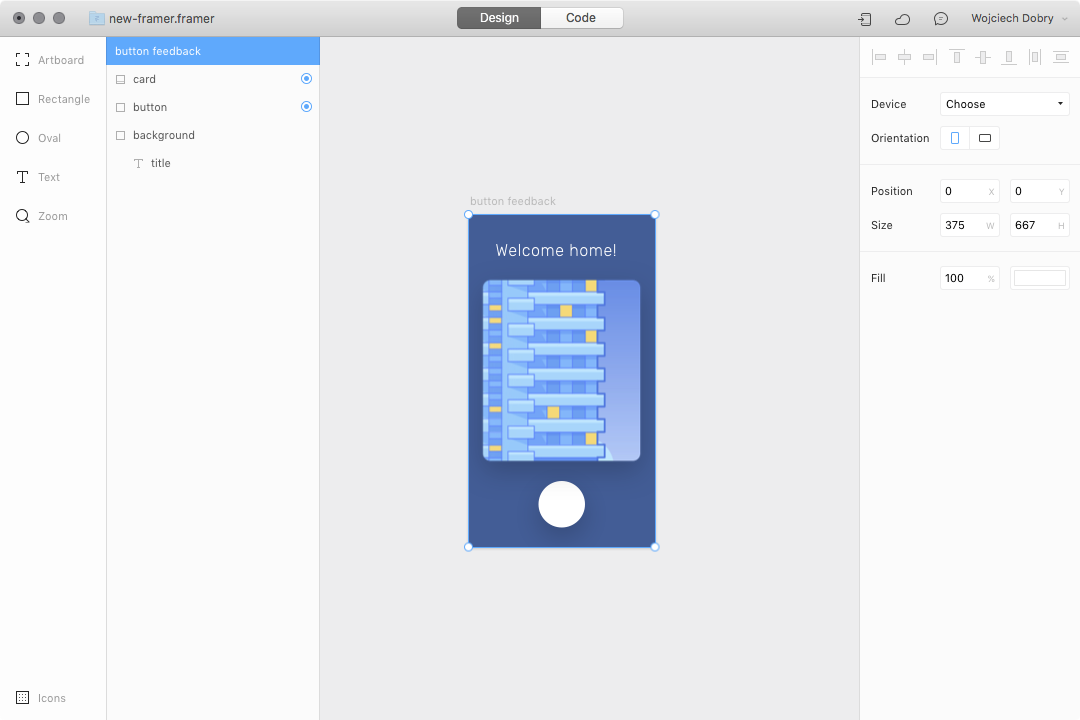
Task: Toggle target indicator on the button layer
Action: click(307, 107)
